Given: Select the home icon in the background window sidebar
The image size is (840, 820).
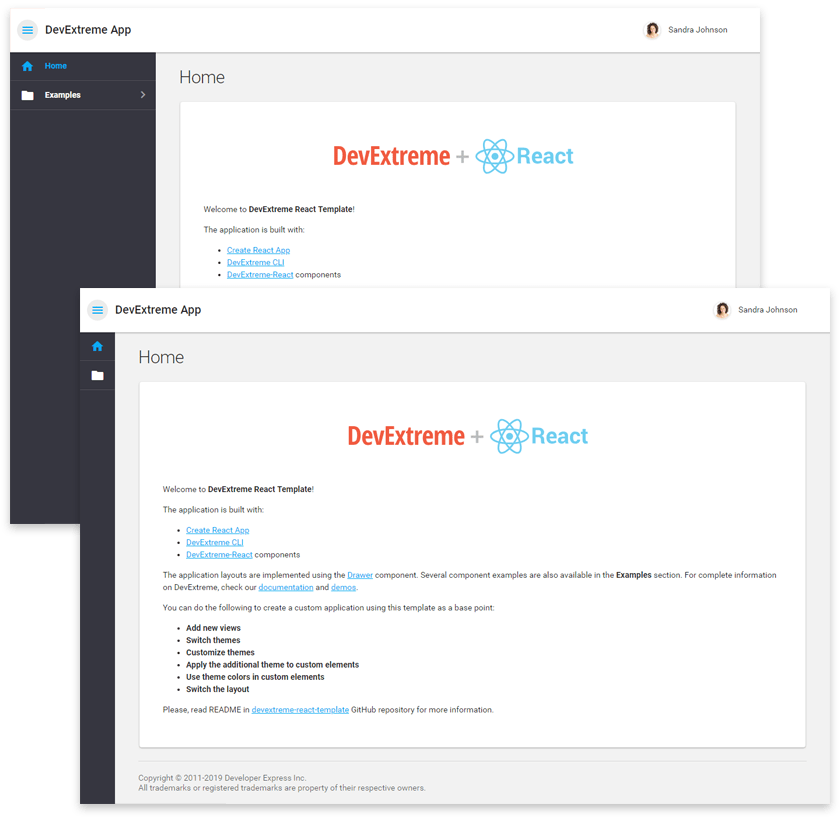Looking at the screenshot, I should [27, 65].
